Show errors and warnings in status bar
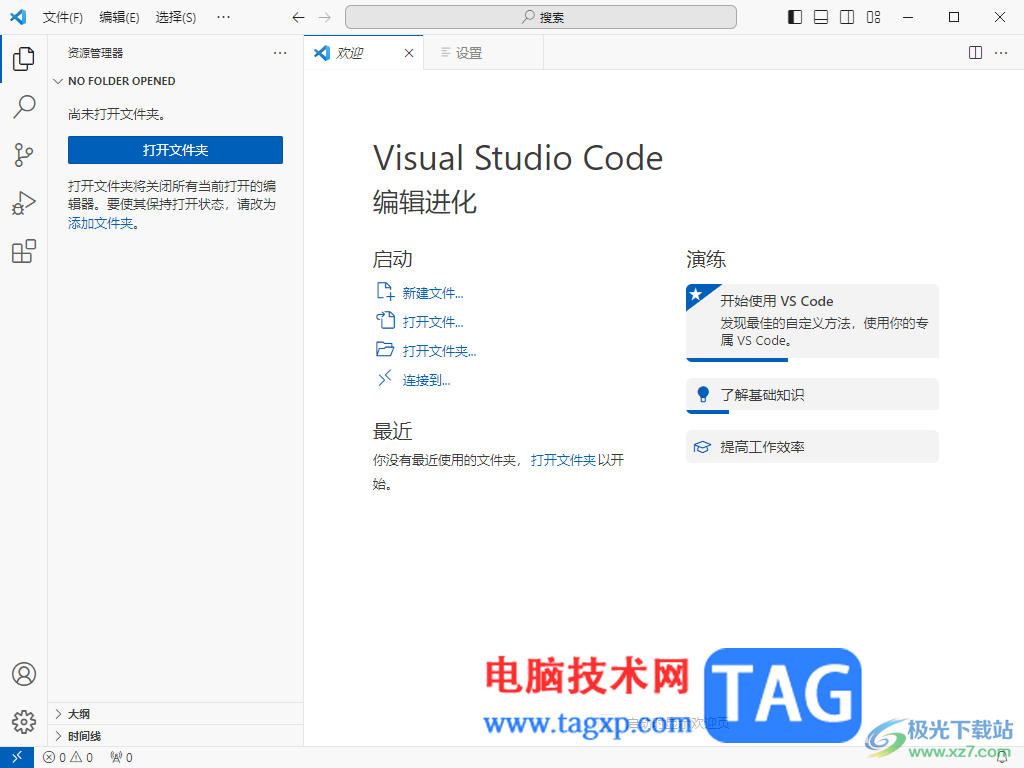The width and height of the screenshot is (1024, 768). click(x=68, y=758)
